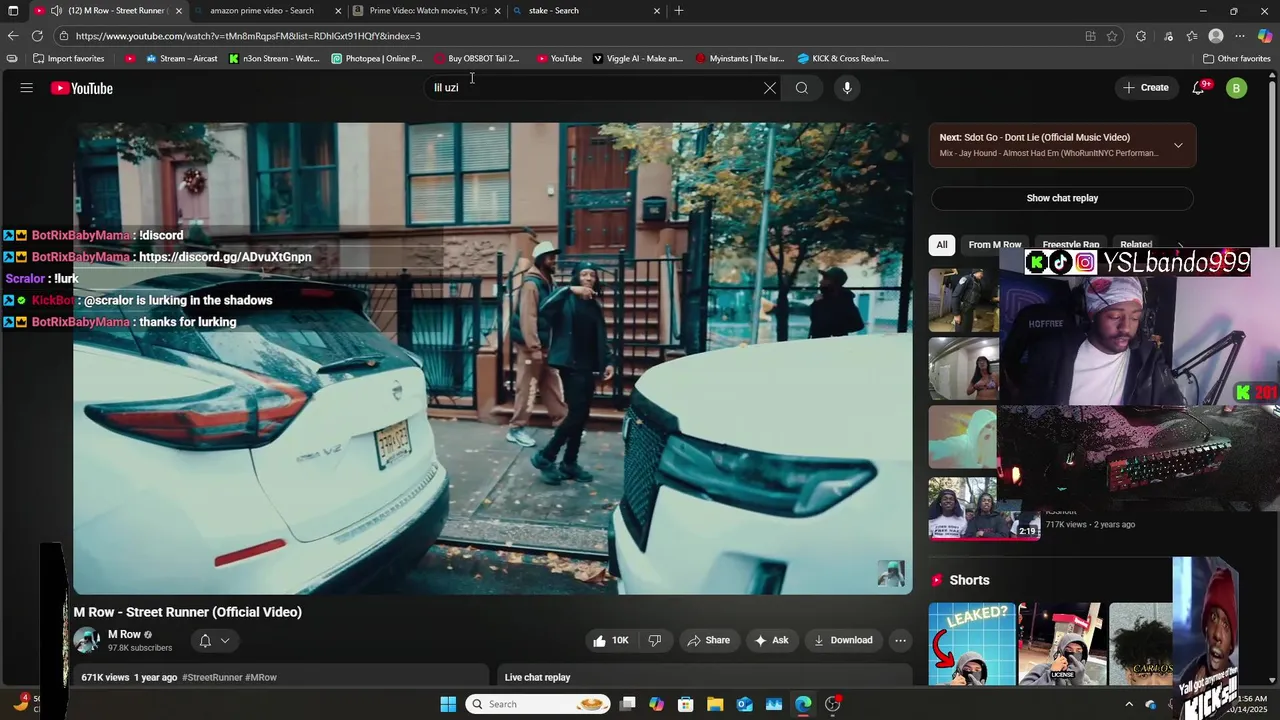
Task: Open the notification options dropdown arrow beside the bell
Action: point(225,640)
